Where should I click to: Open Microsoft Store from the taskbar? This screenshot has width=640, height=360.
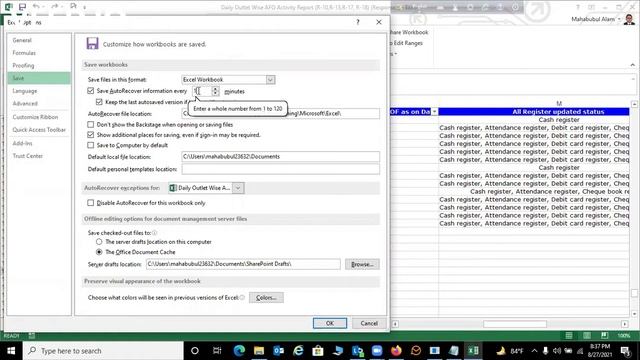(x=318, y=351)
